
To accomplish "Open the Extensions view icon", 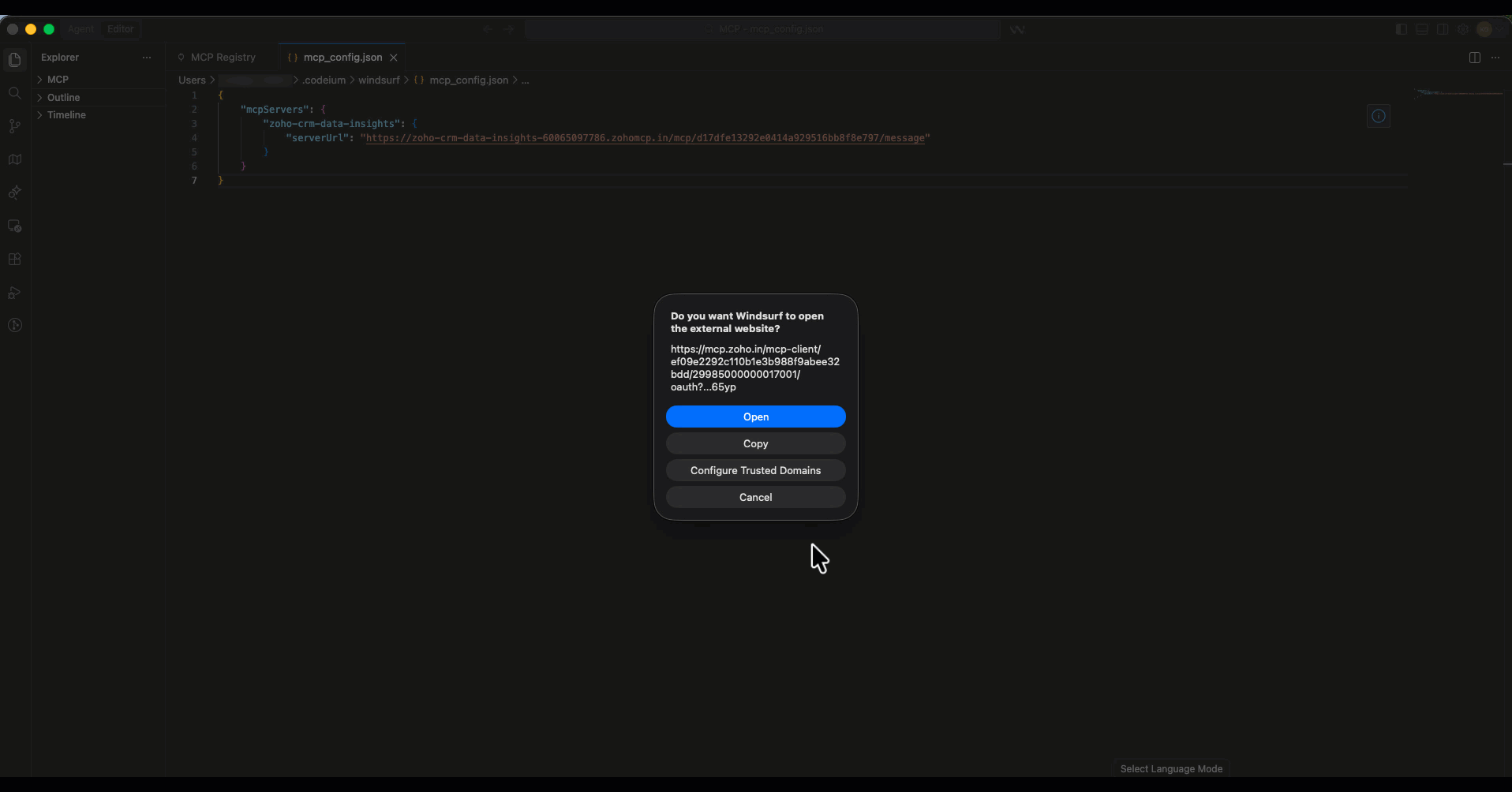I will coord(15,260).
